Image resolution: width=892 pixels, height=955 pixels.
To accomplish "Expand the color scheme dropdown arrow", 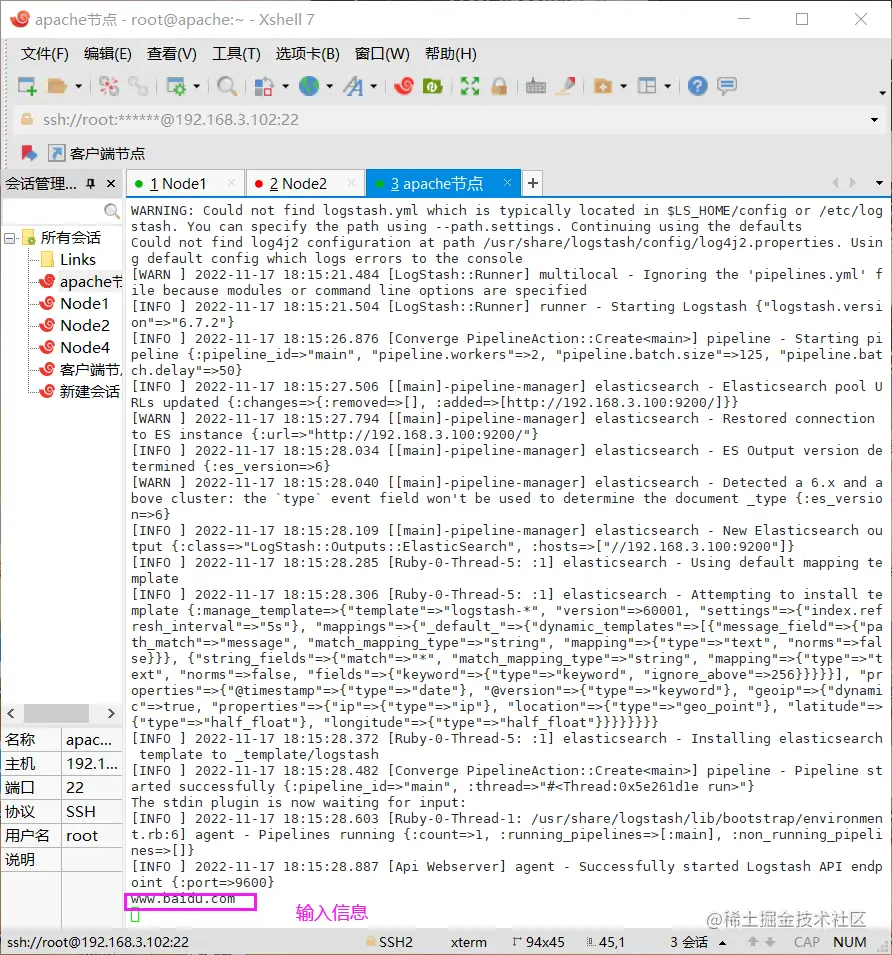I will coord(285,86).
